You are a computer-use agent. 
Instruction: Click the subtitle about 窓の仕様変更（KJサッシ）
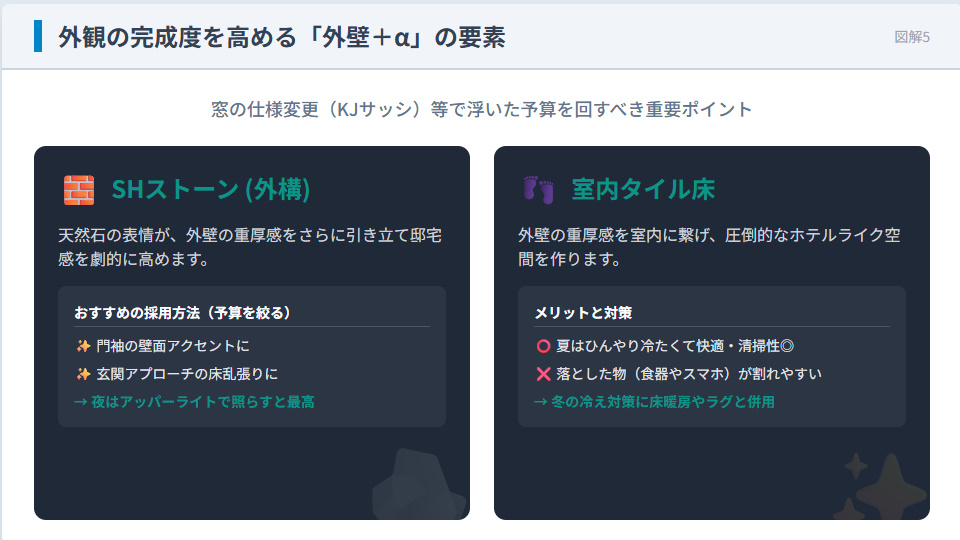coord(481,110)
